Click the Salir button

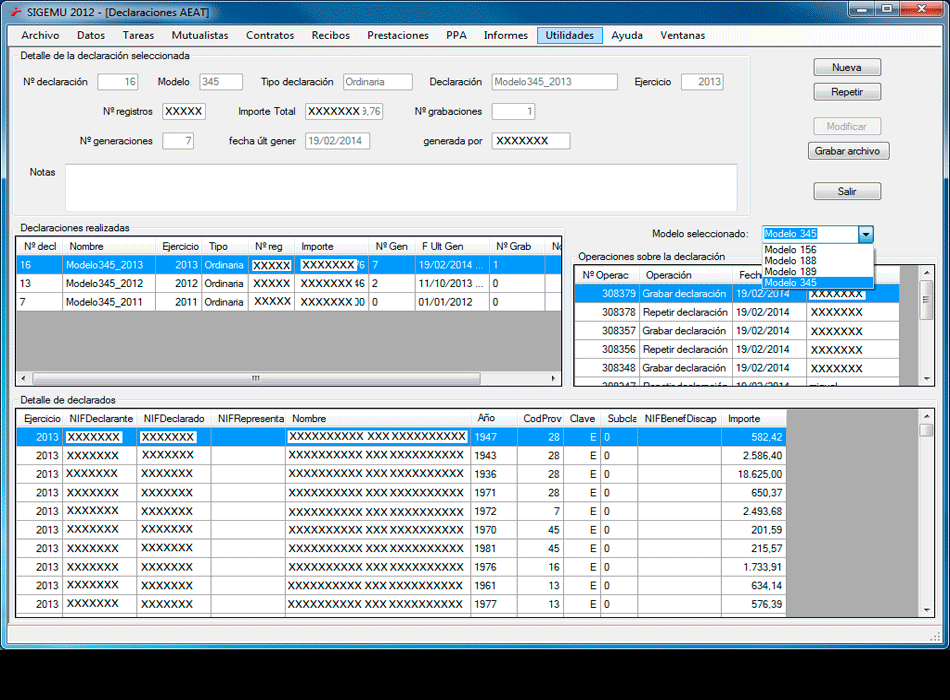(847, 192)
